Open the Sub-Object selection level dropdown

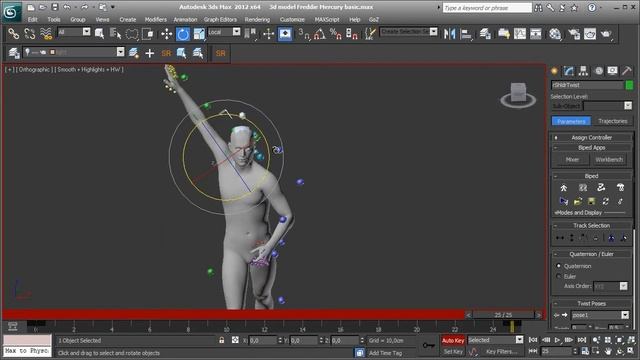[628, 106]
